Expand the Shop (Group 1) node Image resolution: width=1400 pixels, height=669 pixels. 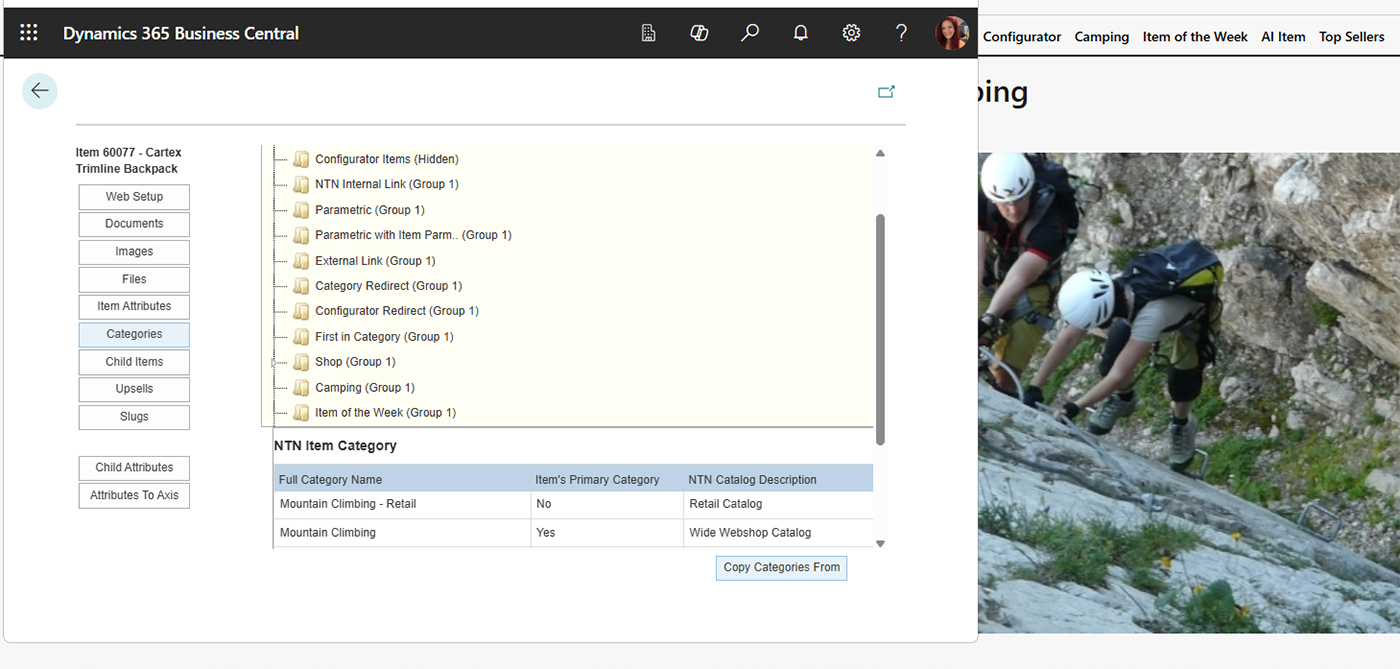point(273,363)
